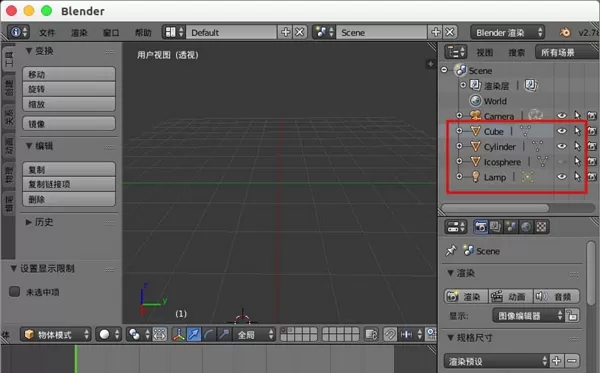600x373 pixels.
Task: Select the rotate manipulator arc icon
Action: pyautogui.click(x=209, y=334)
